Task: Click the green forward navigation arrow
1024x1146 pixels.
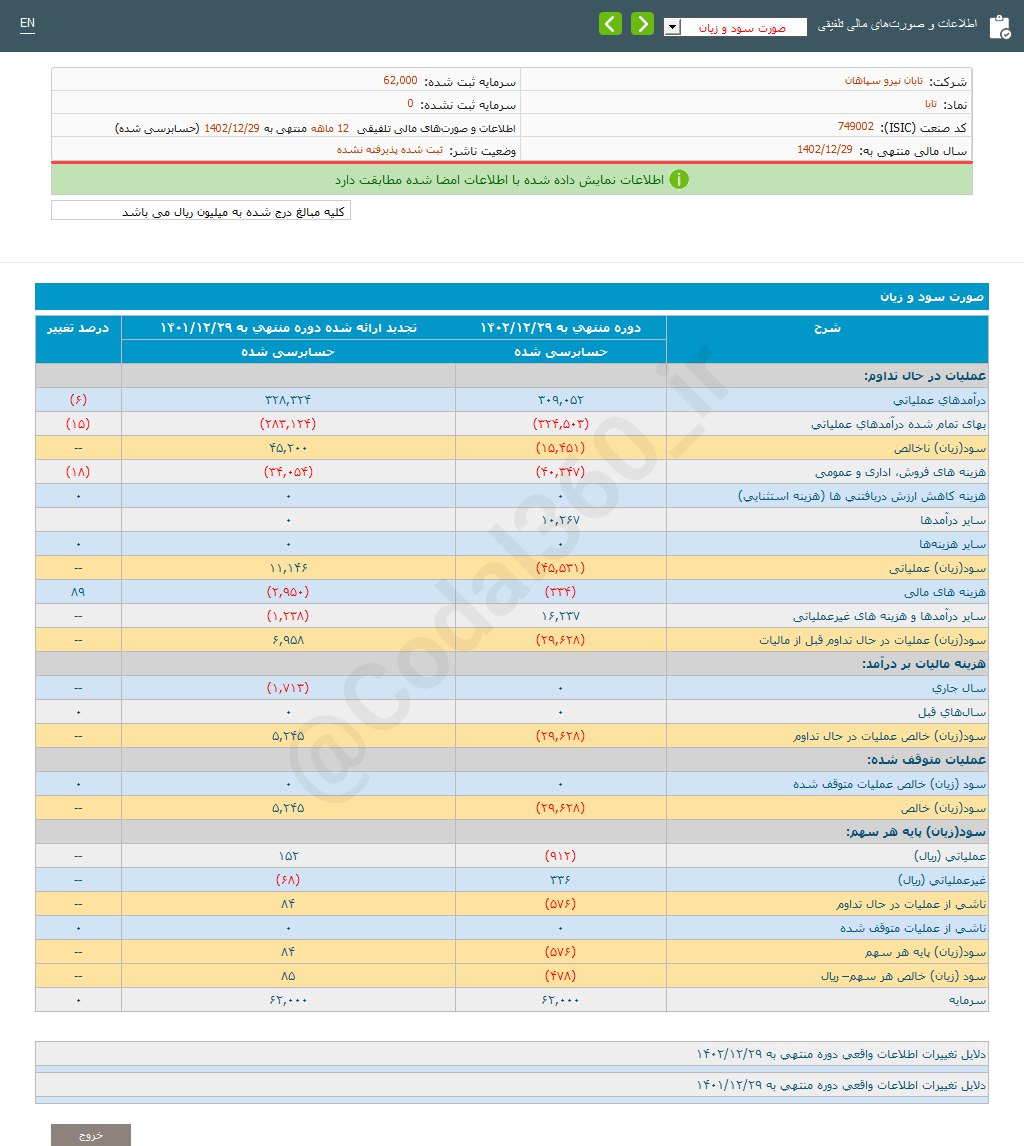Action: (x=642, y=23)
